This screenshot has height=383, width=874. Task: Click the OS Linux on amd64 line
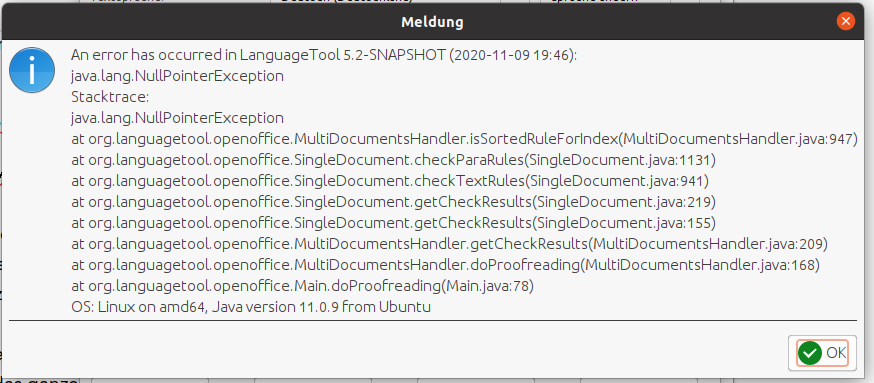(251, 307)
